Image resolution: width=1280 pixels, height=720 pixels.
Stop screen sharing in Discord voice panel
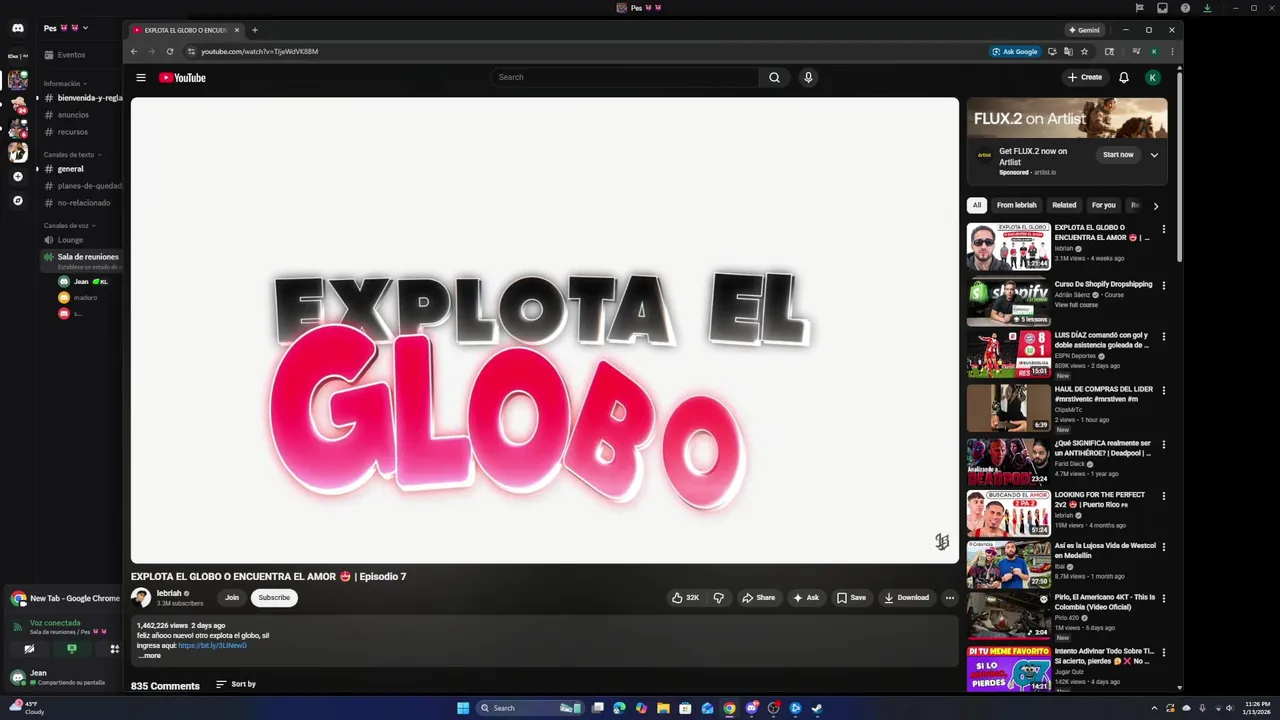click(x=71, y=648)
